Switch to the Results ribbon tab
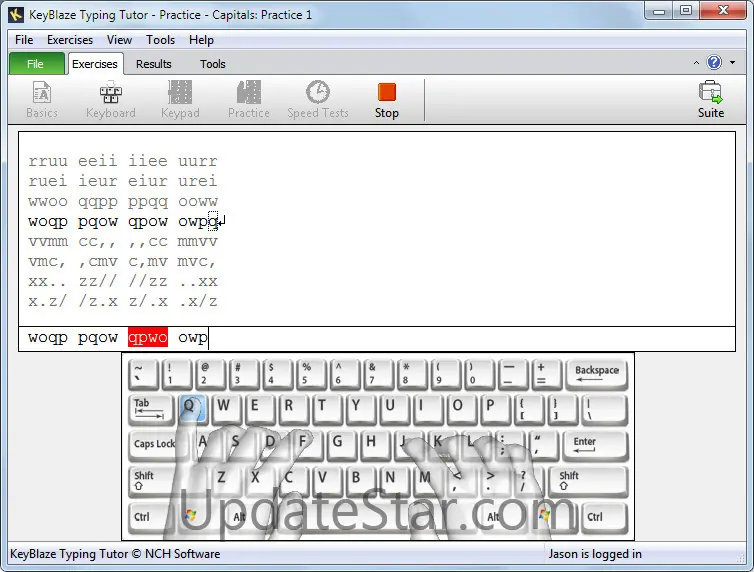754x572 pixels. tap(153, 64)
